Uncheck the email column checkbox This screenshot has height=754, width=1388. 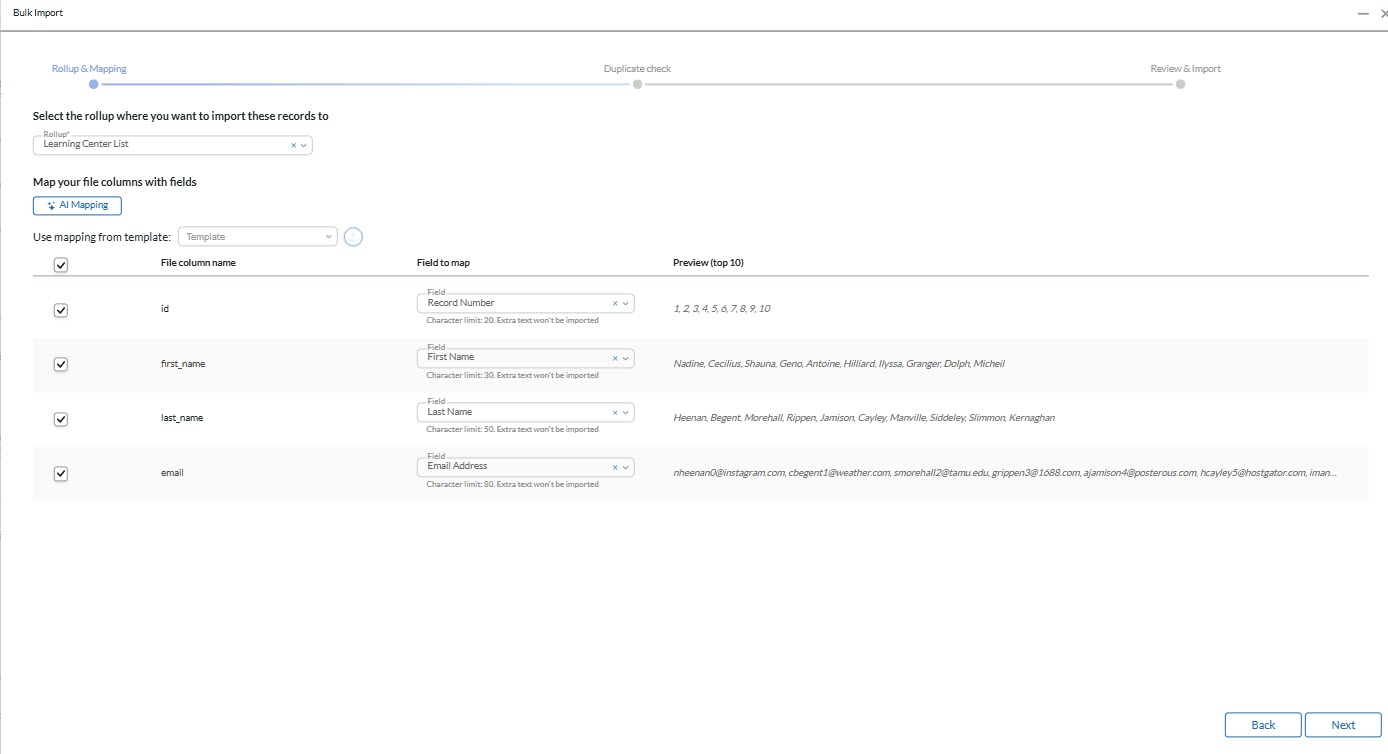click(60, 474)
